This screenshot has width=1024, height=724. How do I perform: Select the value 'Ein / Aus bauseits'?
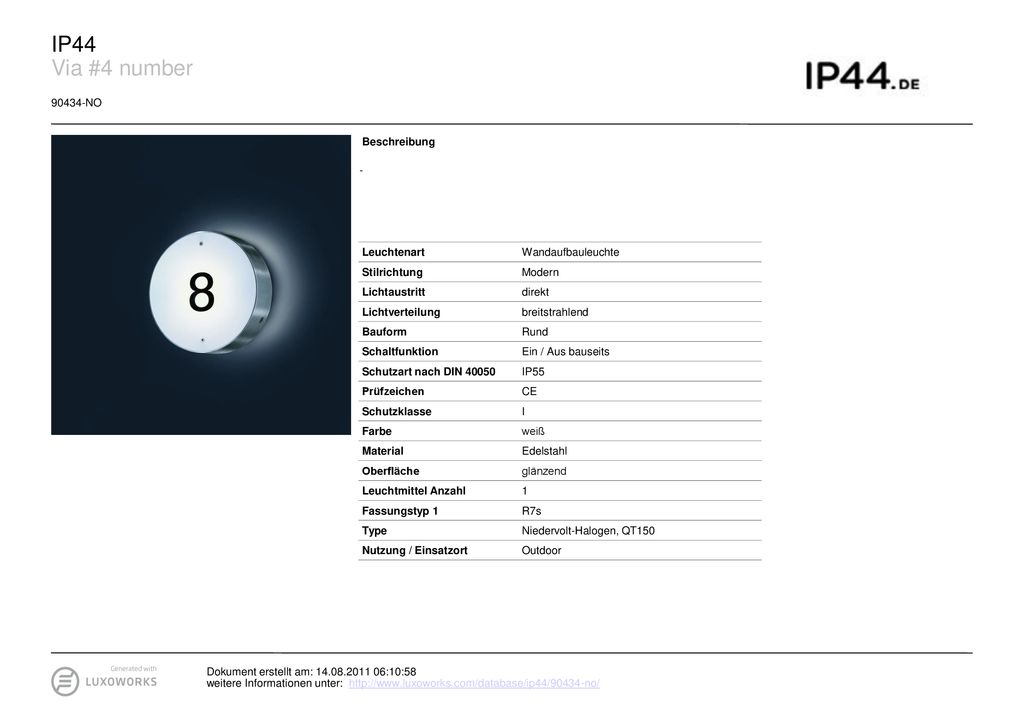(565, 351)
